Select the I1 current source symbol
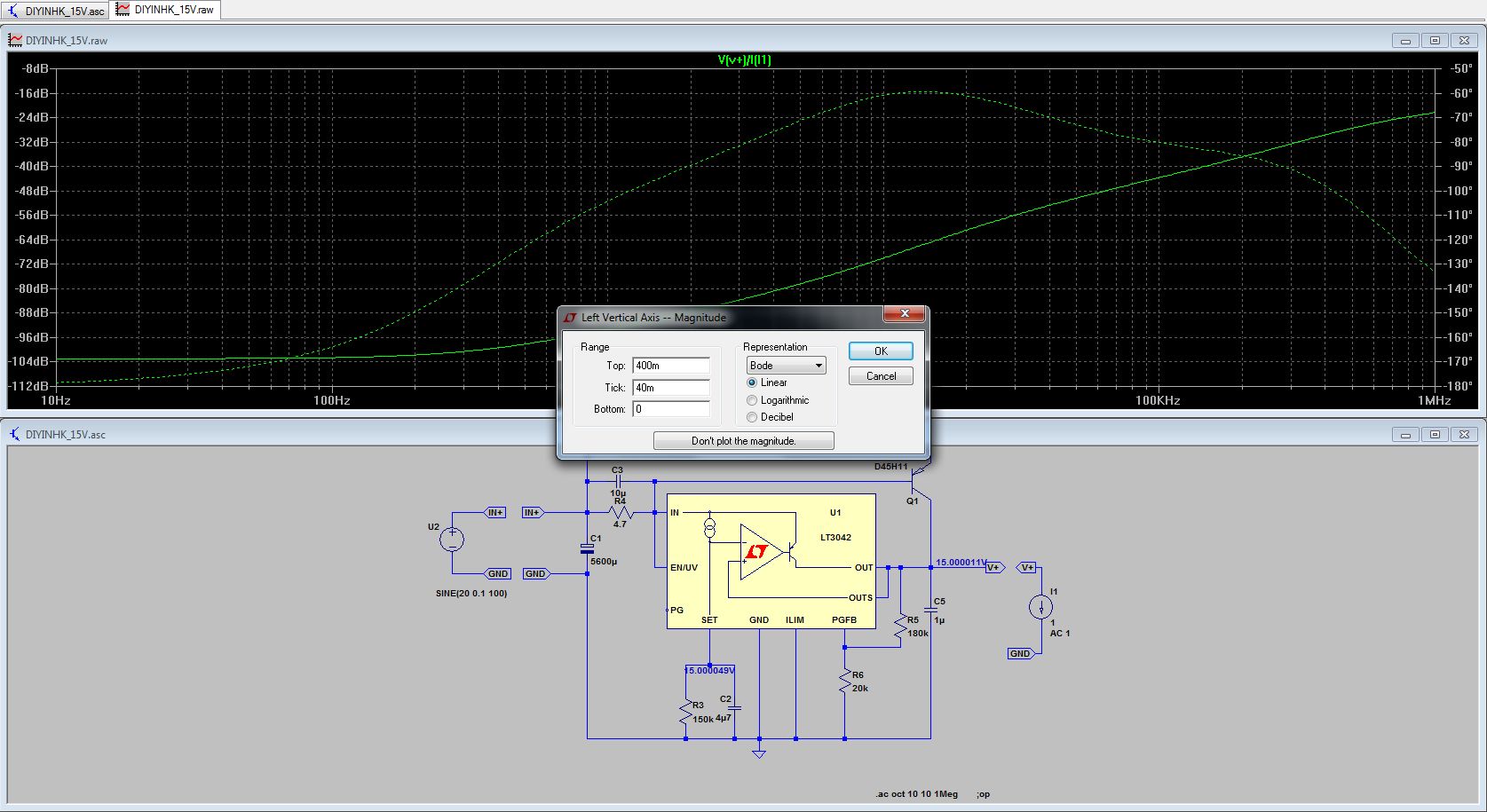Image resolution: width=1487 pixels, height=812 pixels. pos(1040,607)
